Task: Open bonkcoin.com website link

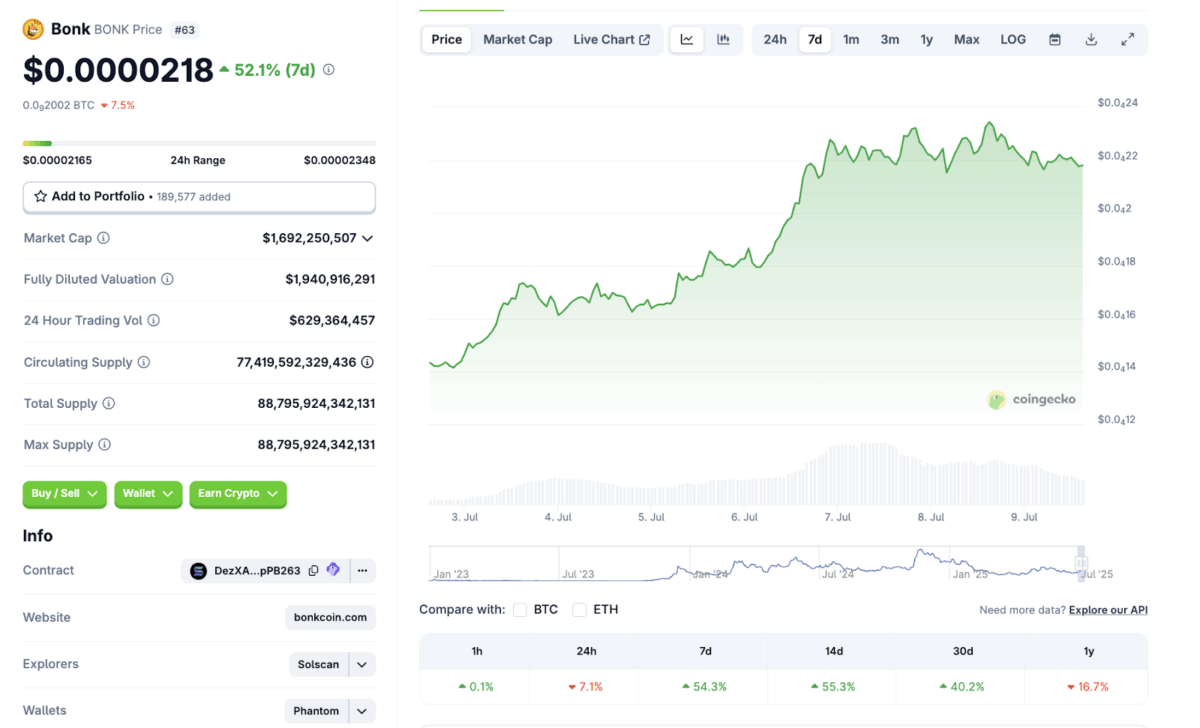Action: (331, 618)
